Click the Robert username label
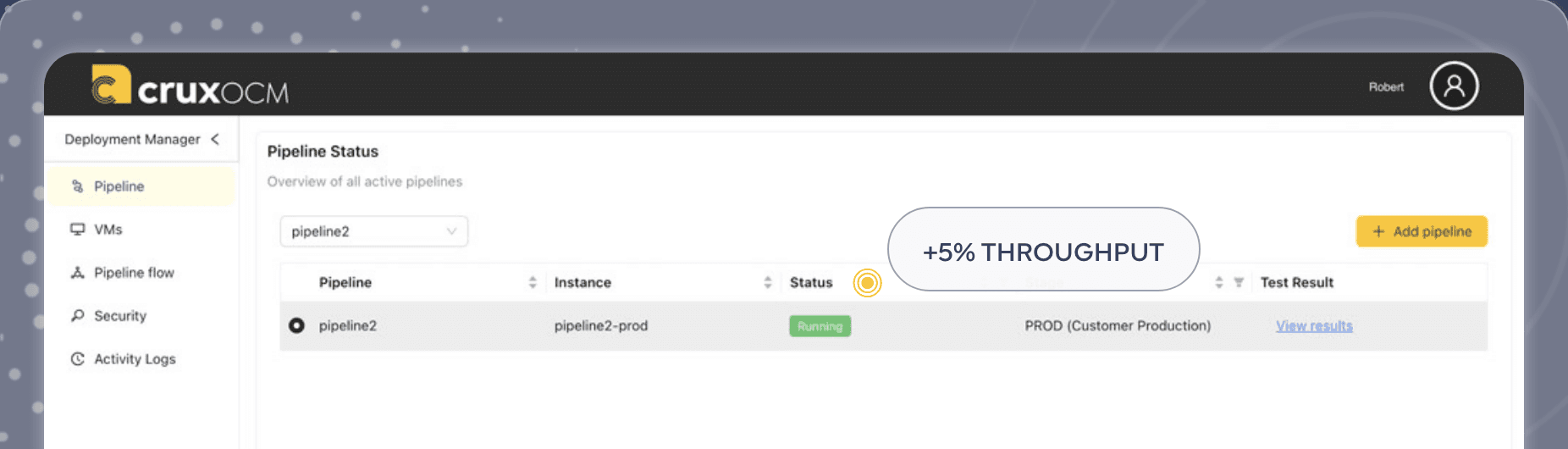Screen dimensions: 1568x449 [x=1386, y=86]
